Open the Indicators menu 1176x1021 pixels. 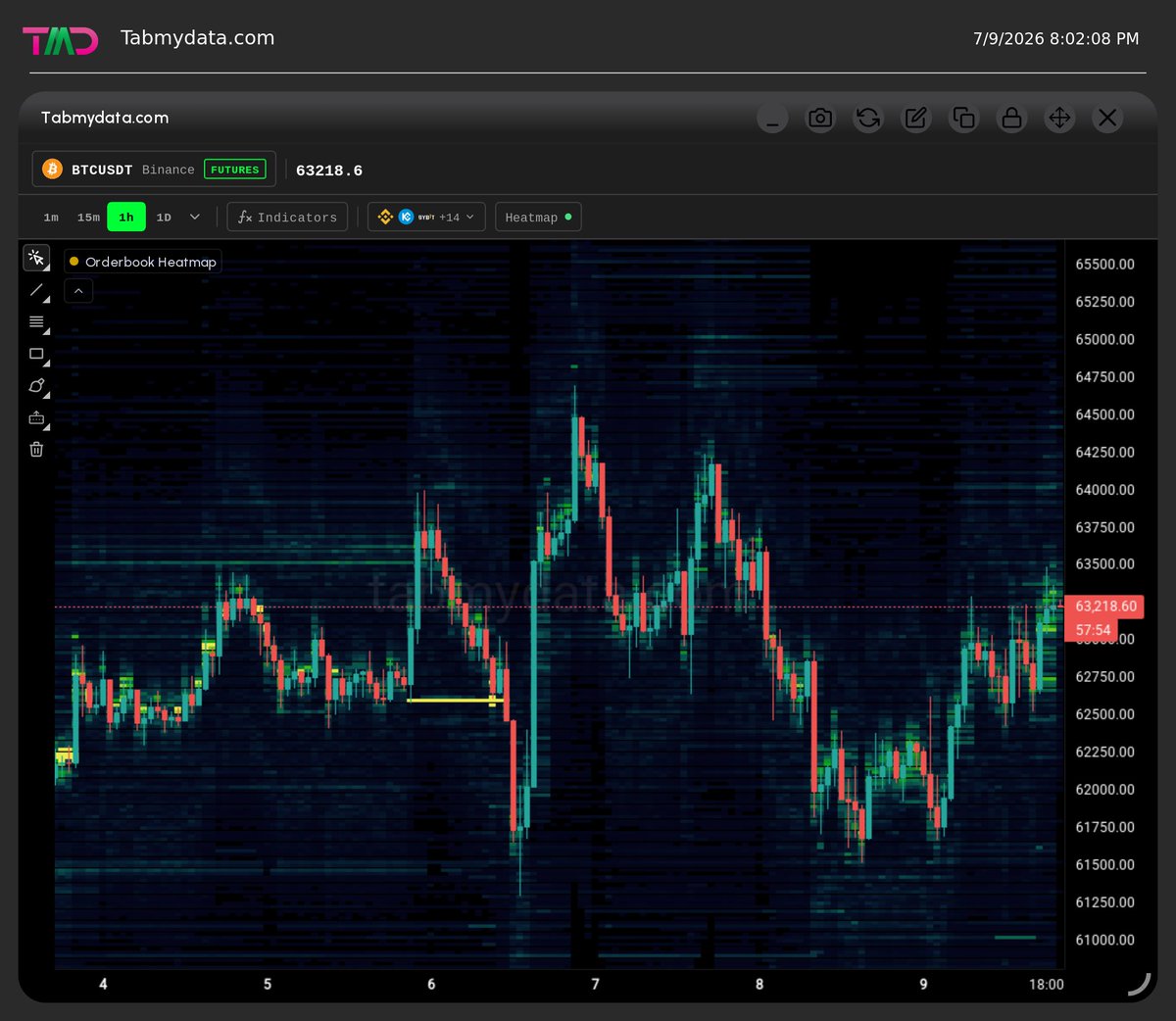pos(287,218)
